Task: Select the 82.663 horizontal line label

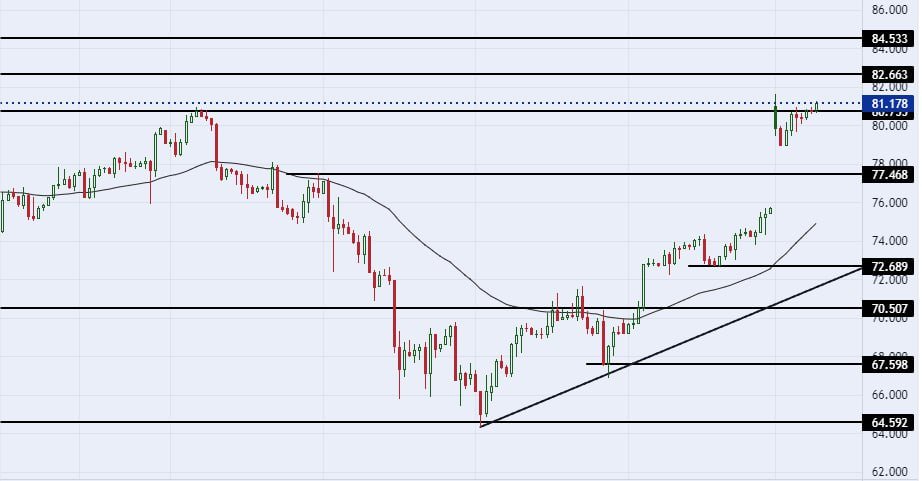Action: click(889, 74)
